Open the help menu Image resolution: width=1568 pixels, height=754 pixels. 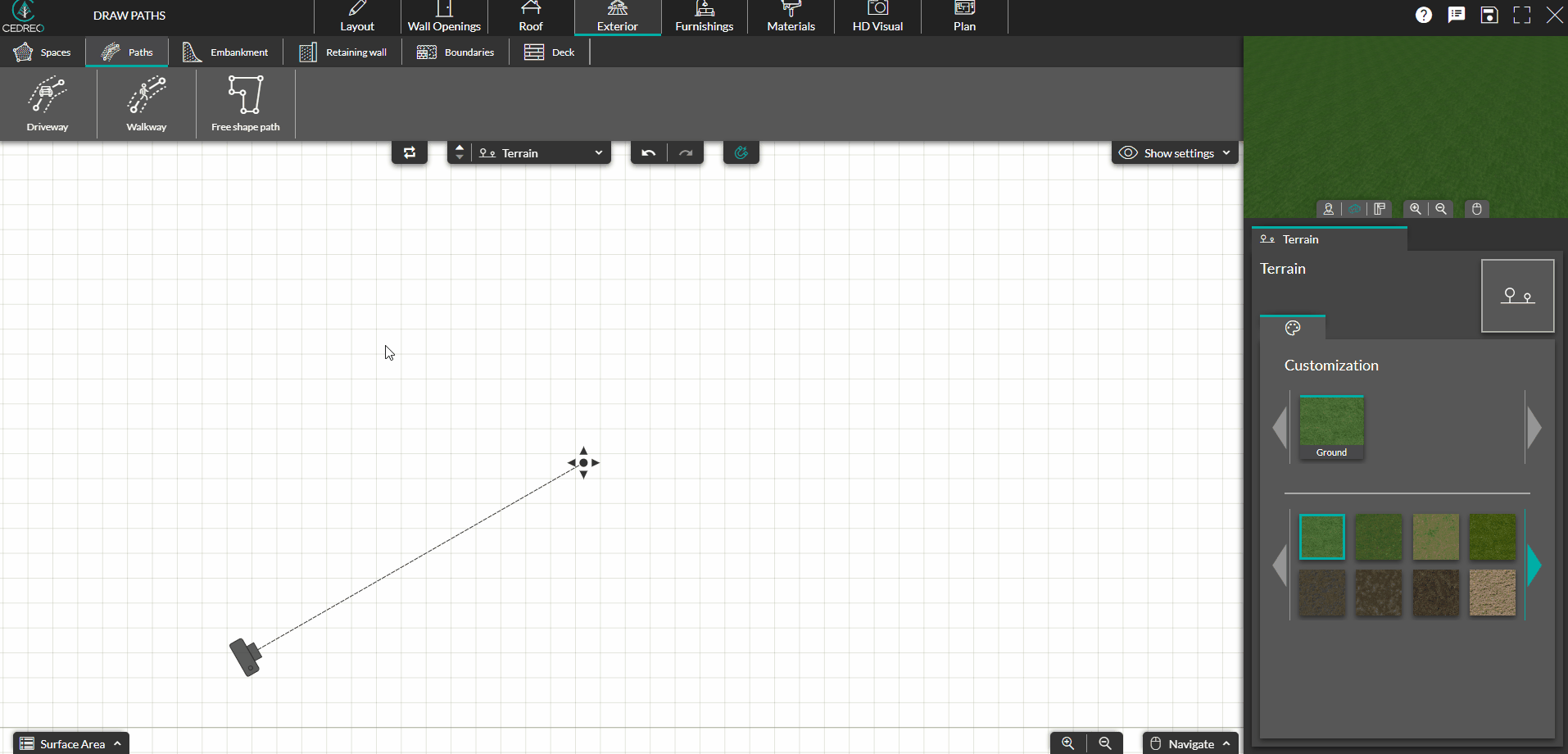[1425, 14]
